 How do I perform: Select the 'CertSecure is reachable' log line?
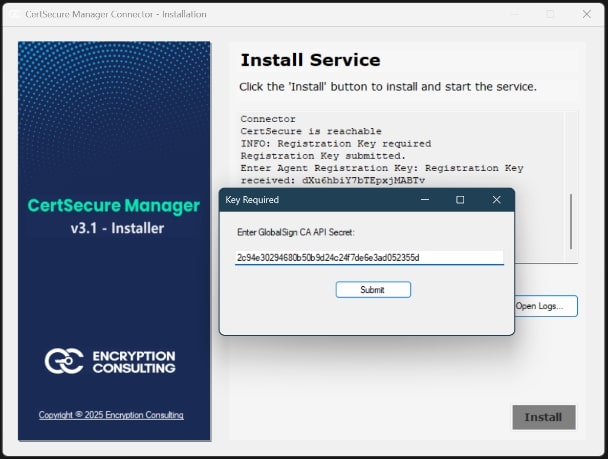point(311,131)
